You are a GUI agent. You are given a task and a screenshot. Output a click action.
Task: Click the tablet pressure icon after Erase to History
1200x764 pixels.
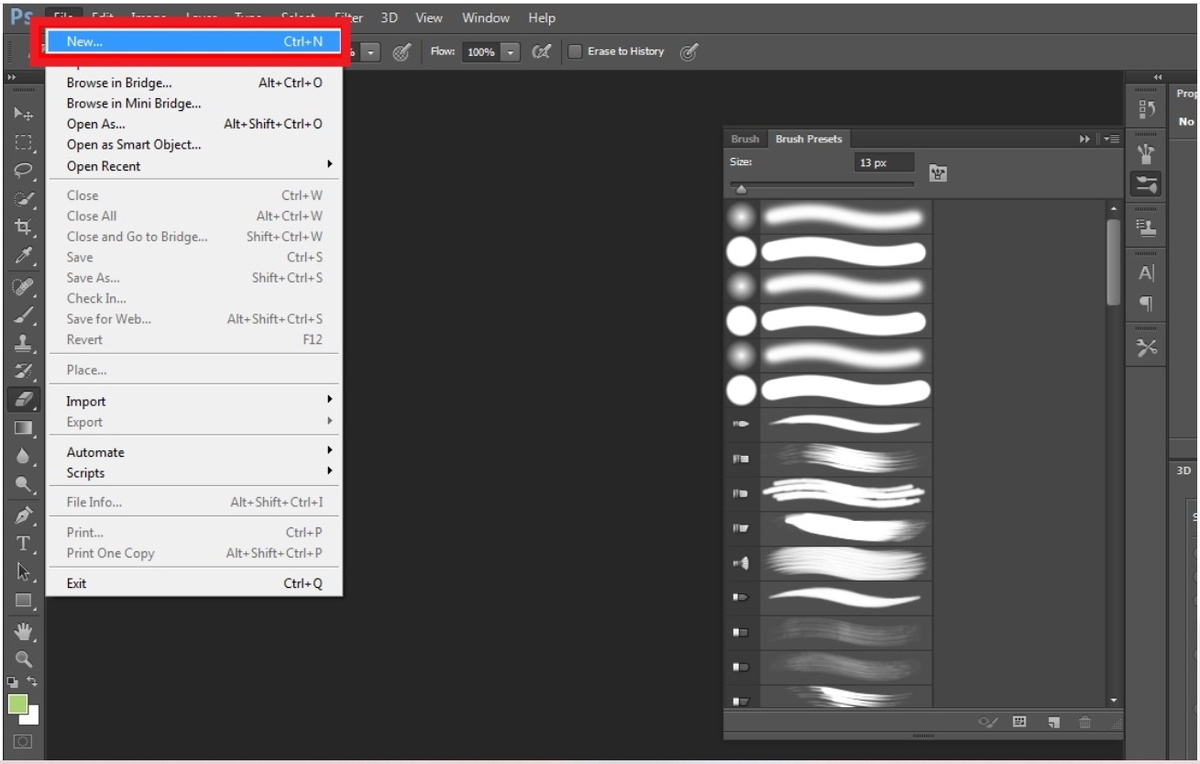click(688, 52)
